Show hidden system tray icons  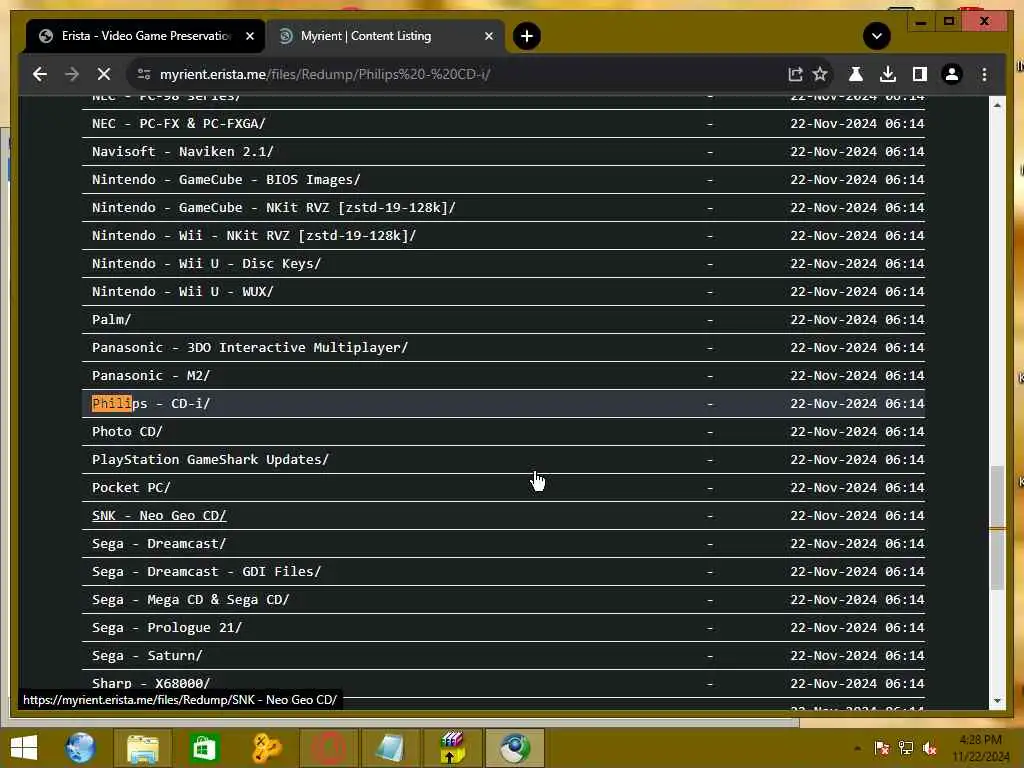point(857,748)
